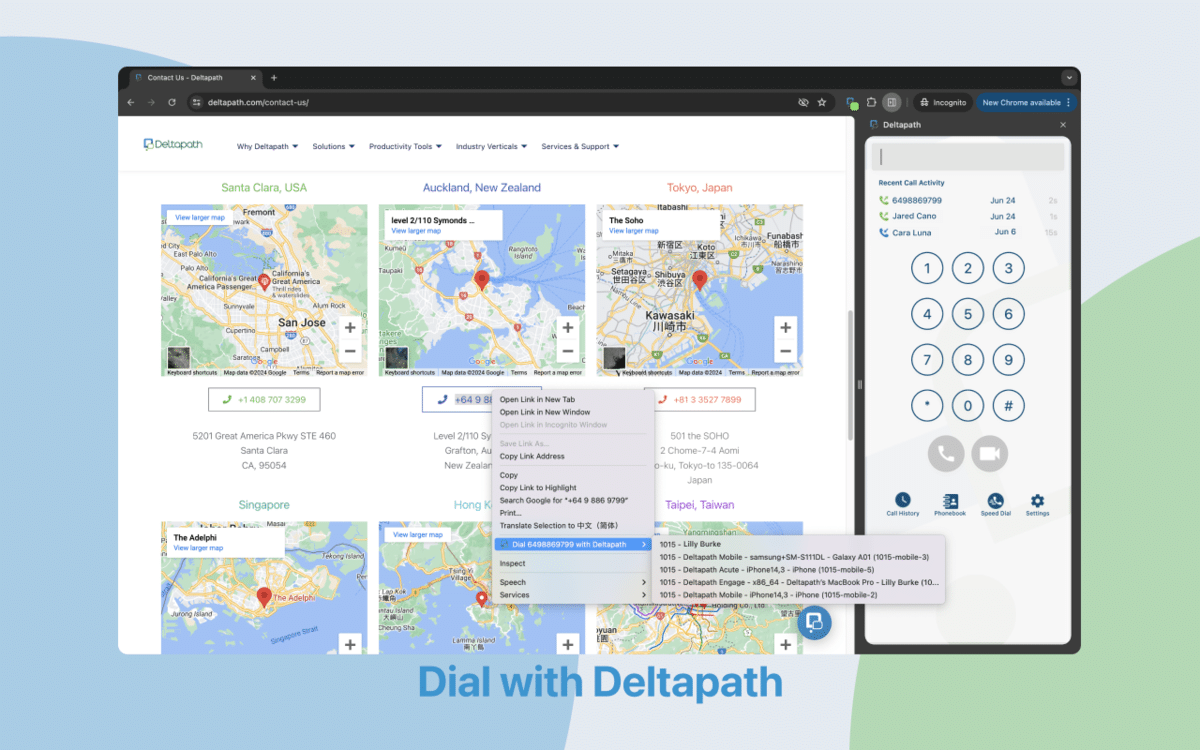Select recent call Cara Luna
The image size is (1200, 750).
point(968,232)
